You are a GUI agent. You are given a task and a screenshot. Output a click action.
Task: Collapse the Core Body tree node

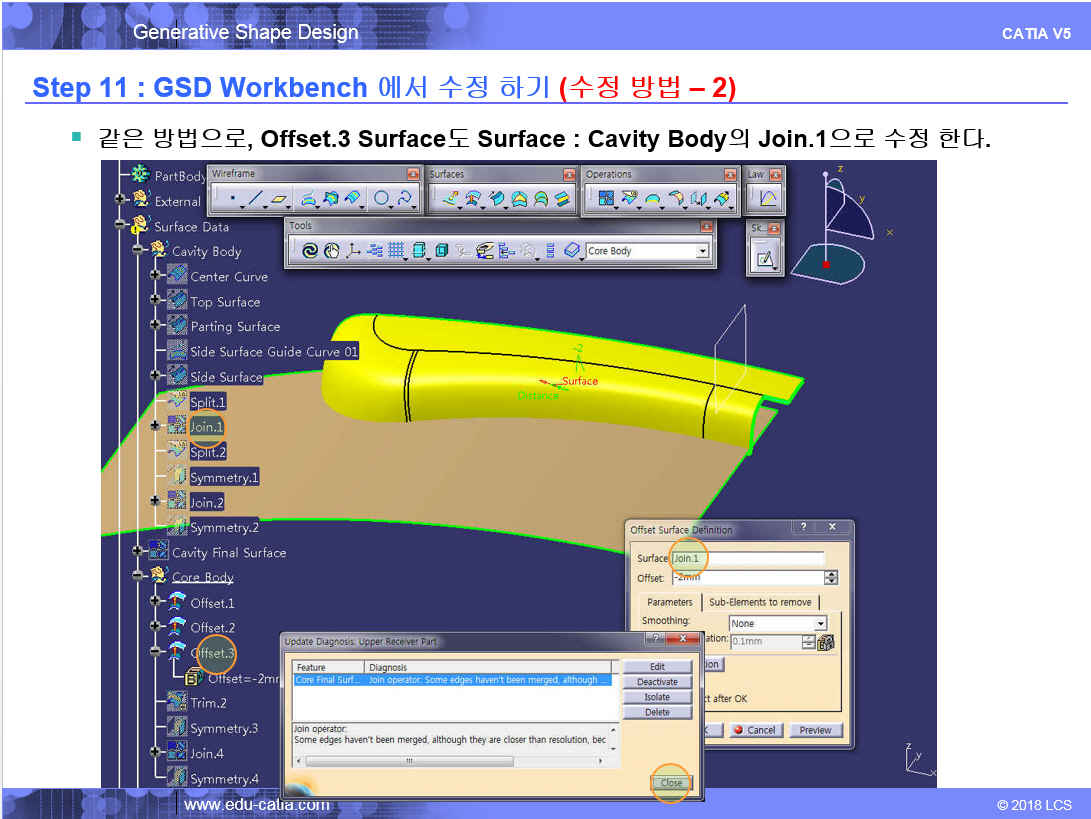coord(138,577)
